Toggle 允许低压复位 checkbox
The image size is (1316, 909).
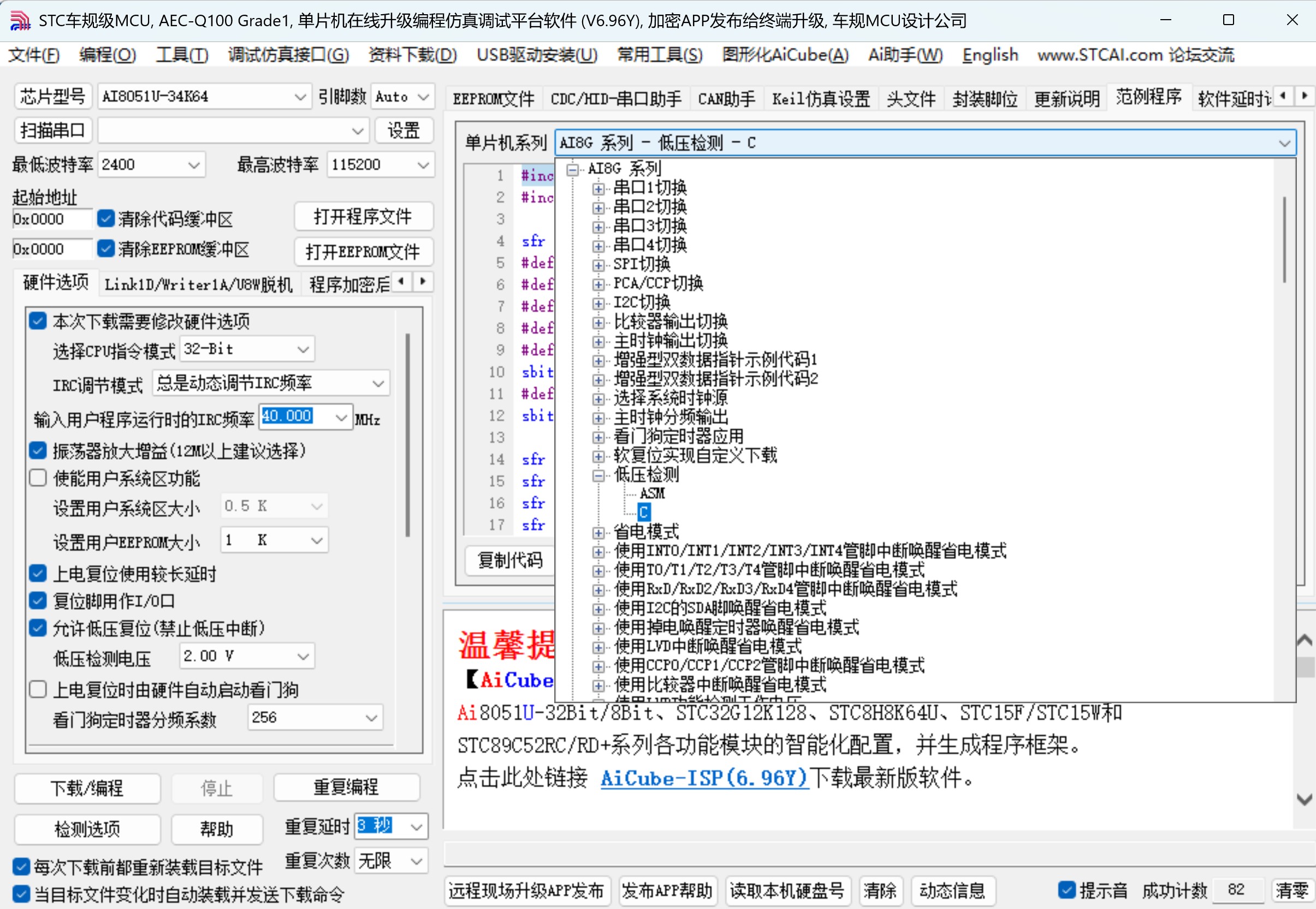(x=38, y=628)
